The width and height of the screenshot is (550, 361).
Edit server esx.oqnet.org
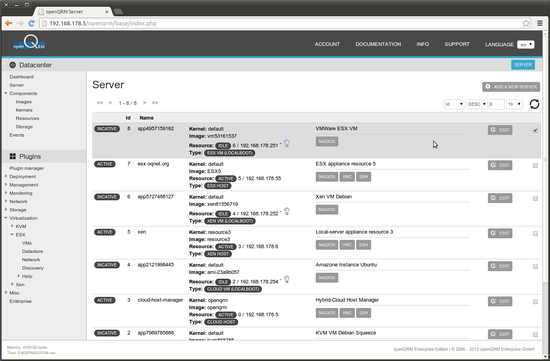(x=500, y=165)
